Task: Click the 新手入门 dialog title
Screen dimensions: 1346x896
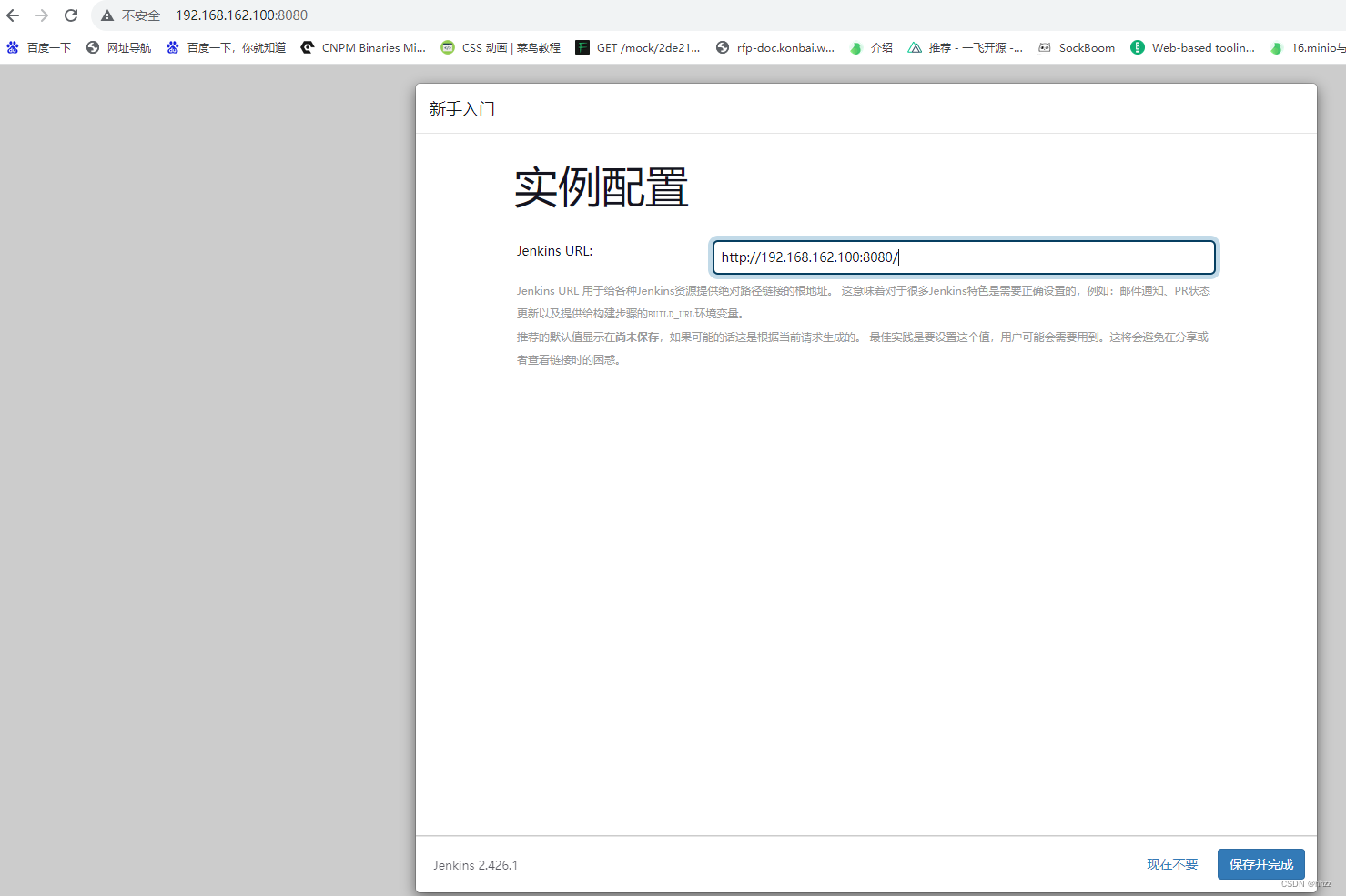Action: [462, 109]
